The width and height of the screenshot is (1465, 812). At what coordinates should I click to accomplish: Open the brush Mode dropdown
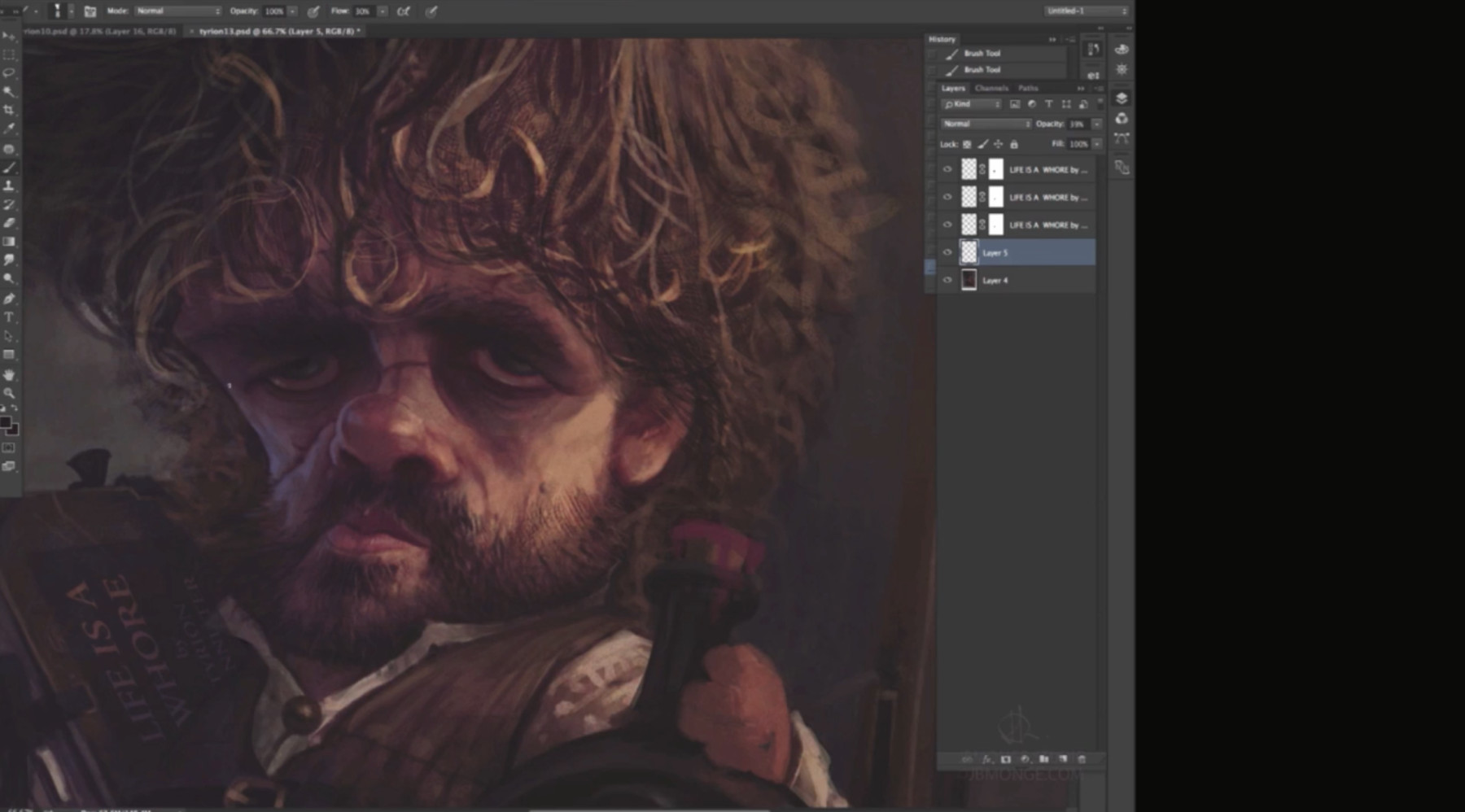tap(177, 11)
